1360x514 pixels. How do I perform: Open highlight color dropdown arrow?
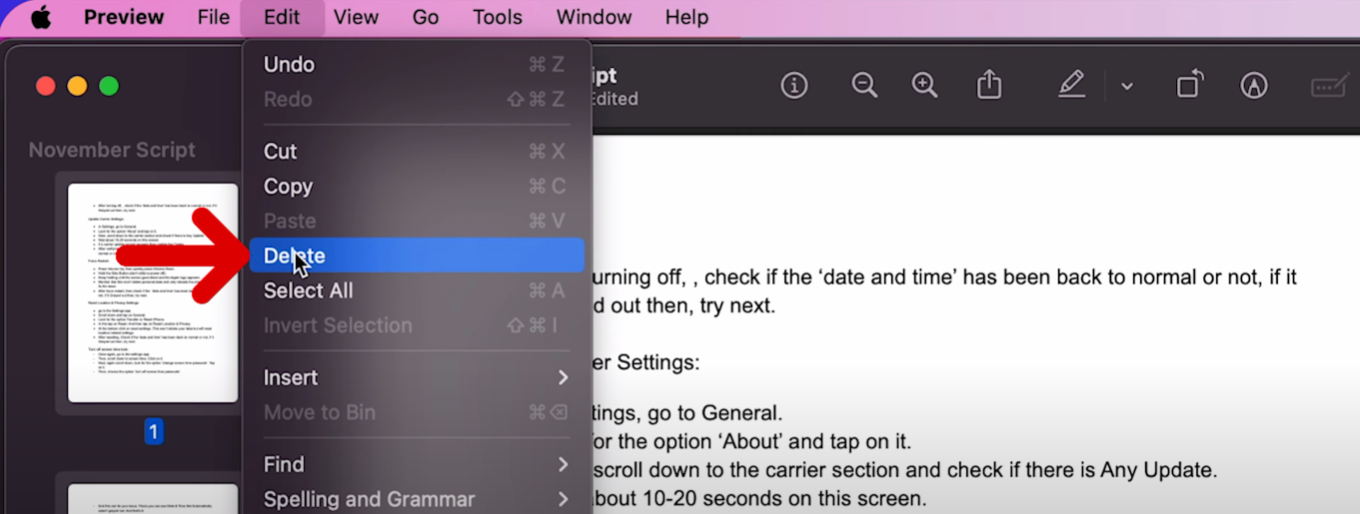pyautogui.click(x=1127, y=87)
